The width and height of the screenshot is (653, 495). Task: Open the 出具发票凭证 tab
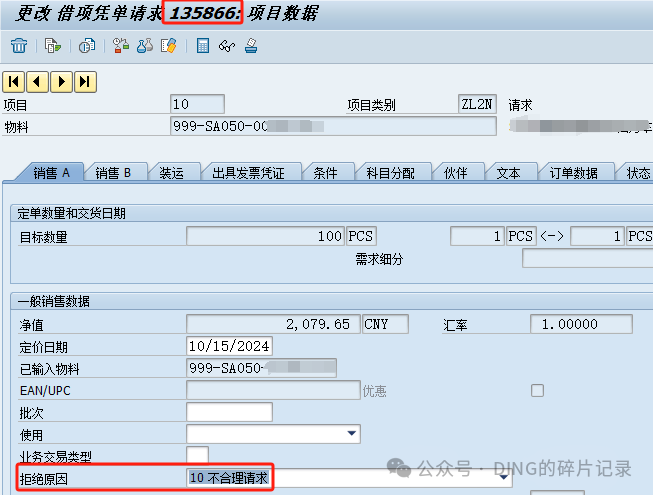point(248,173)
